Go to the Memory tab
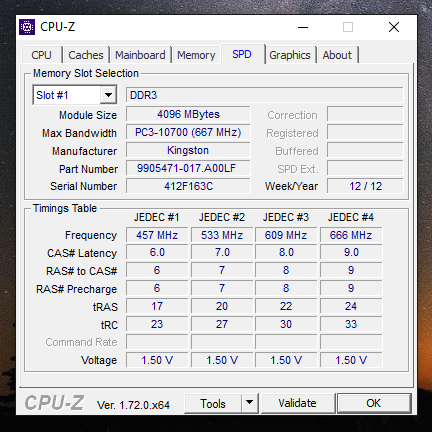Image resolution: width=432 pixels, height=432 pixels. coord(196,55)
